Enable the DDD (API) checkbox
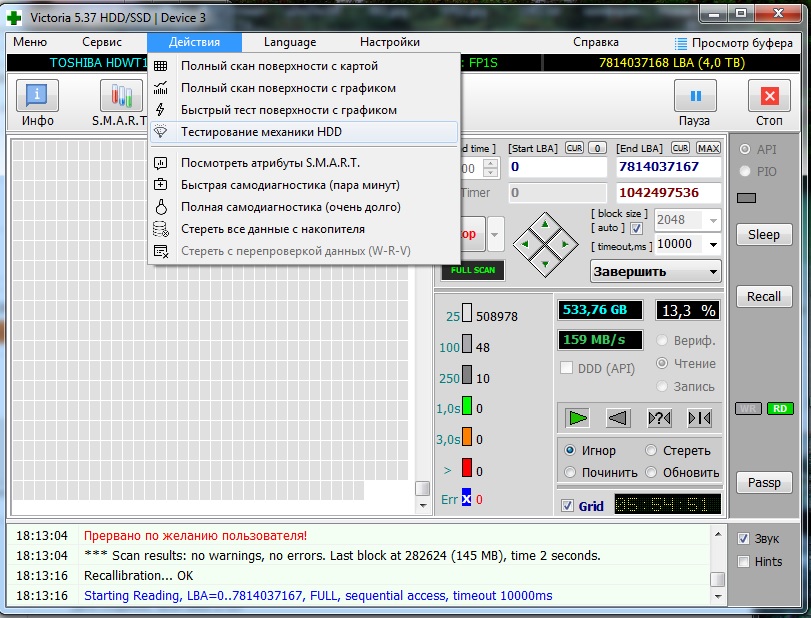 point(566,368)
